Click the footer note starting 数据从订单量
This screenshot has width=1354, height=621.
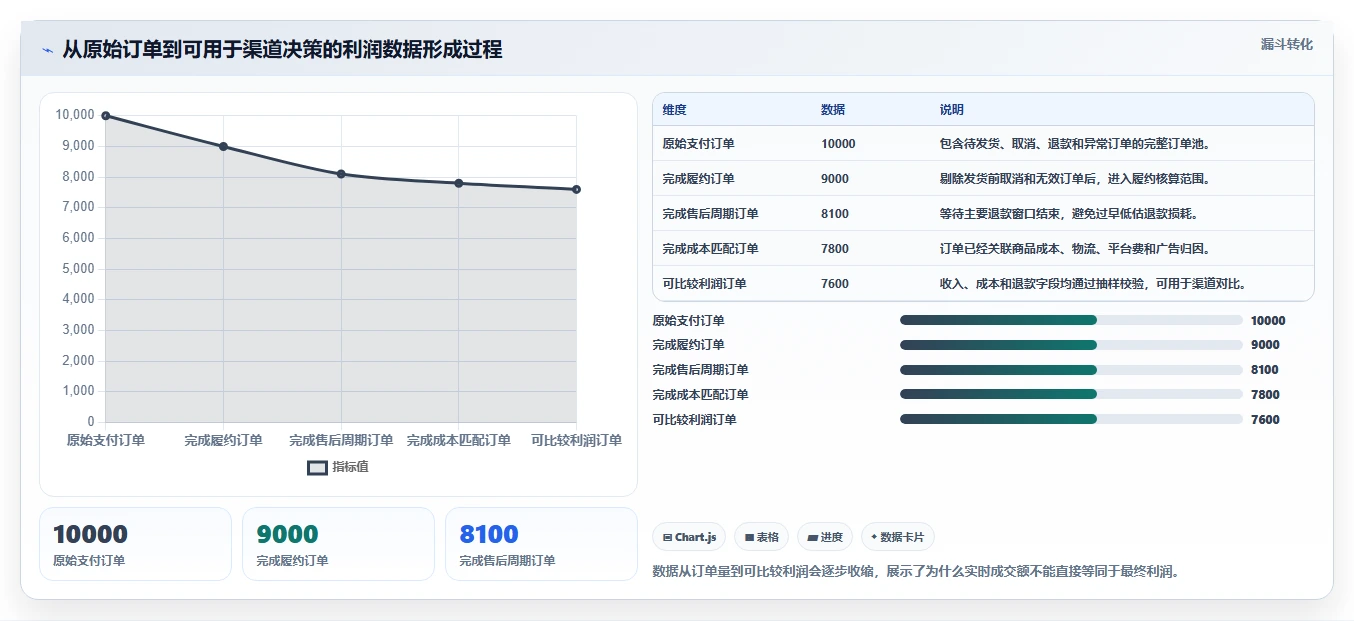click(x=916, y=572)
